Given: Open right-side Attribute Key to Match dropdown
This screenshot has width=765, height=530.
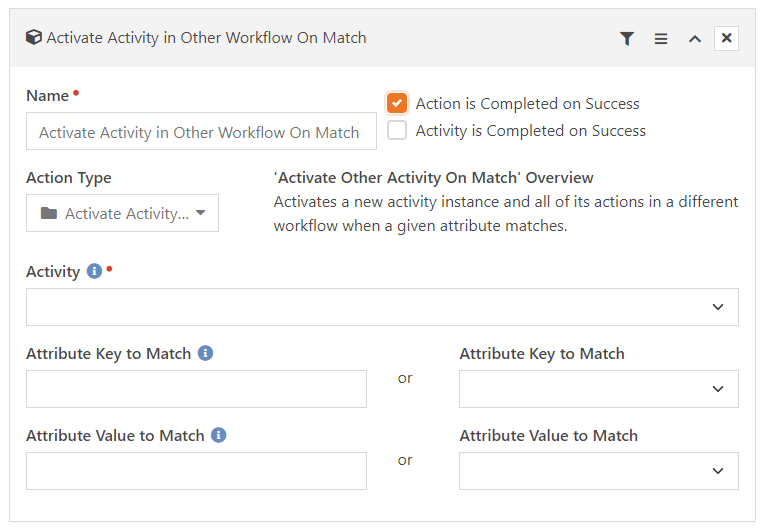Looking at the screenshot, I should coord(599,389).
